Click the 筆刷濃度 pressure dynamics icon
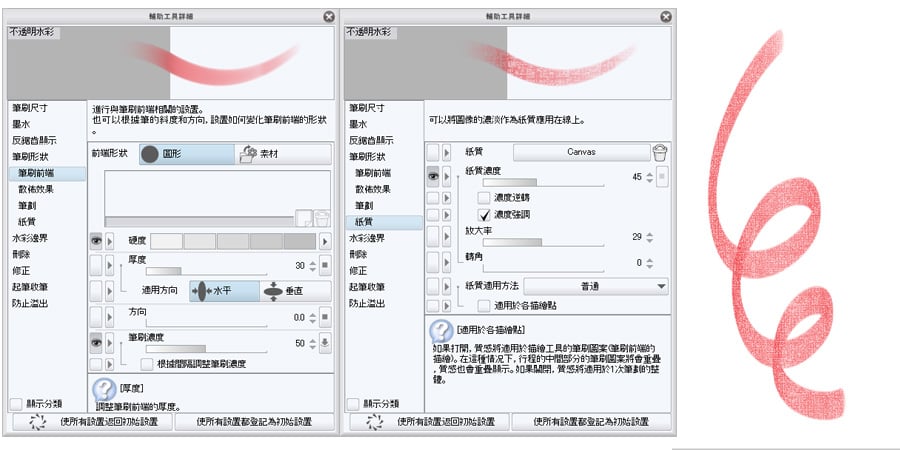The width and height of the screenshot is (900, 450). 324,345
